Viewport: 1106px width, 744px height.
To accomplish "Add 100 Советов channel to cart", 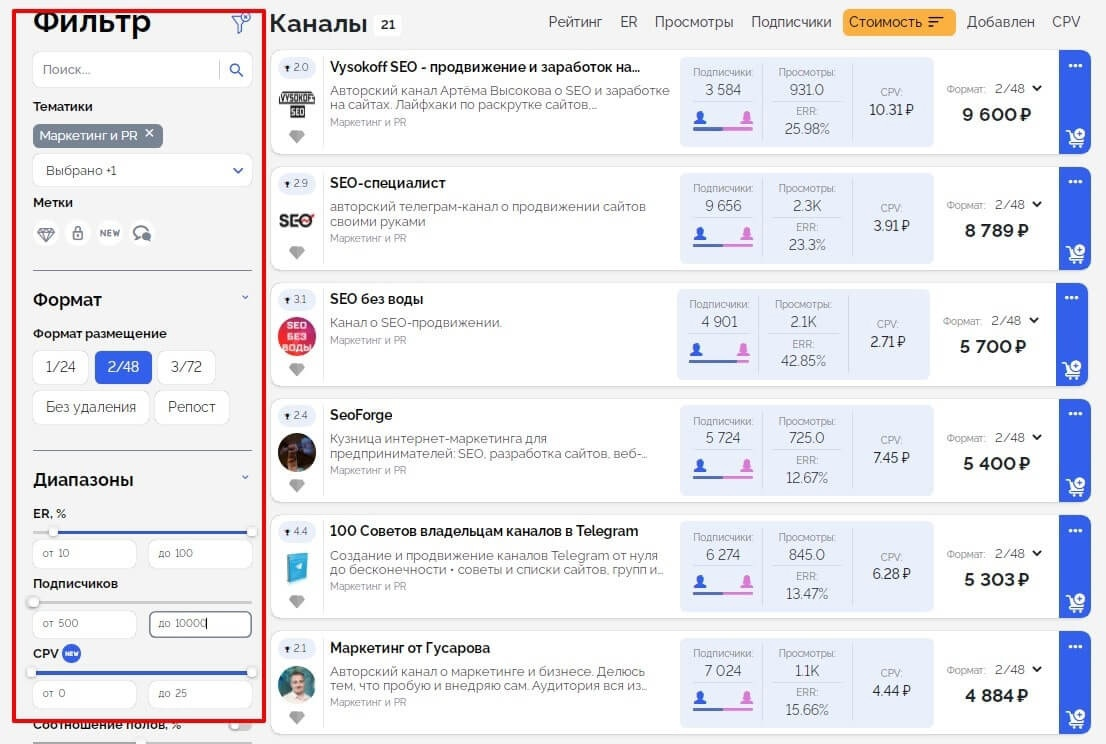I will [1076, 603].
